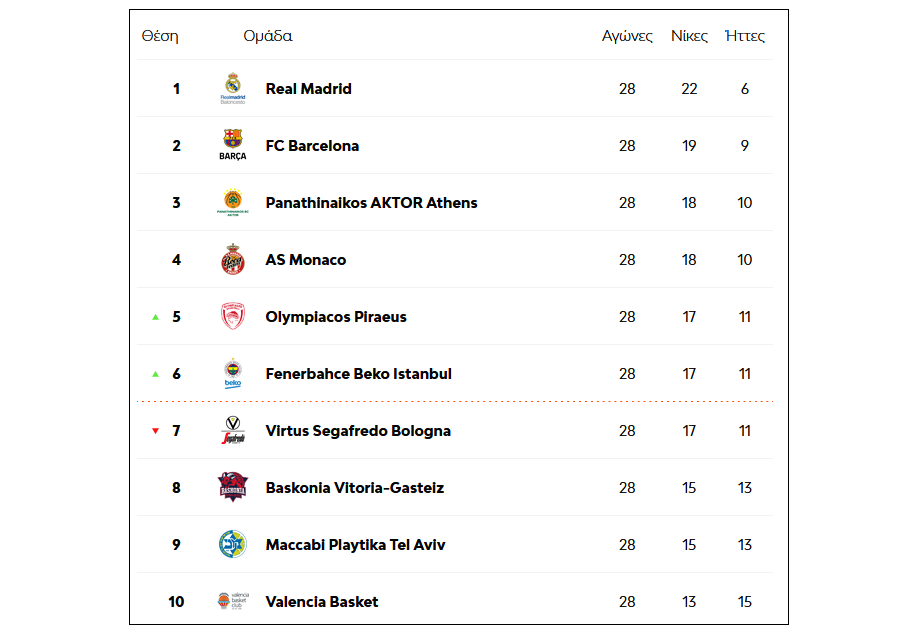
Task: Open the FC Barcelona team link
Action: [312, 146]
